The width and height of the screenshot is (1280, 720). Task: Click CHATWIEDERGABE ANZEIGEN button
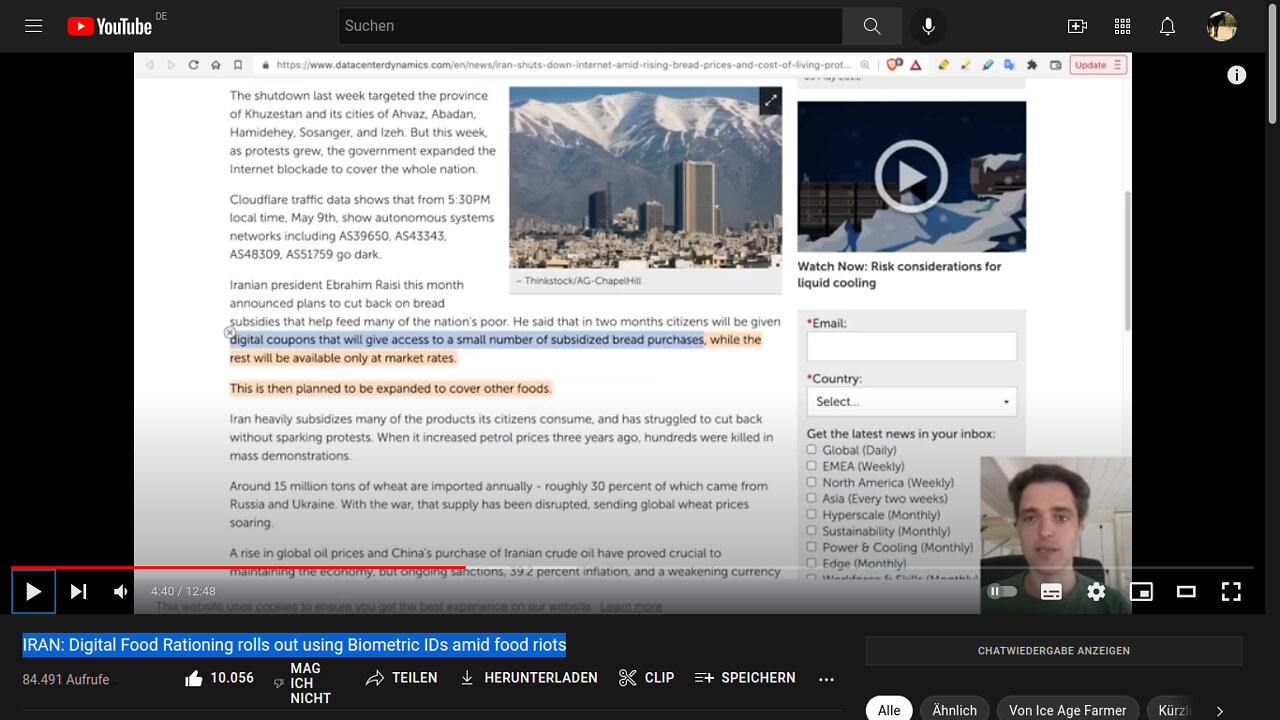coord(1054,651)
